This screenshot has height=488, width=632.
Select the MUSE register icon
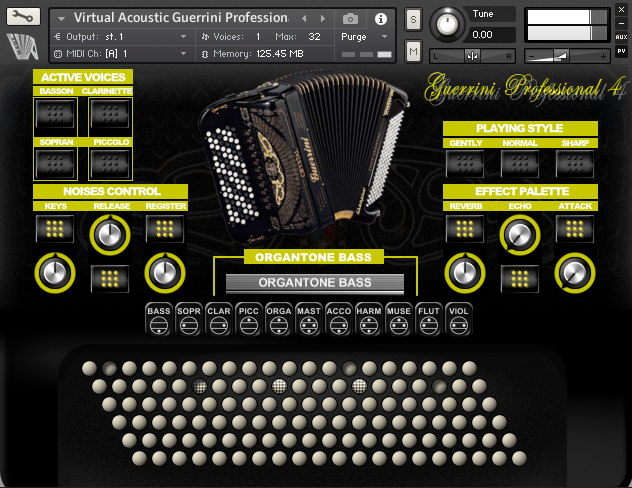(x=399, y=317)
